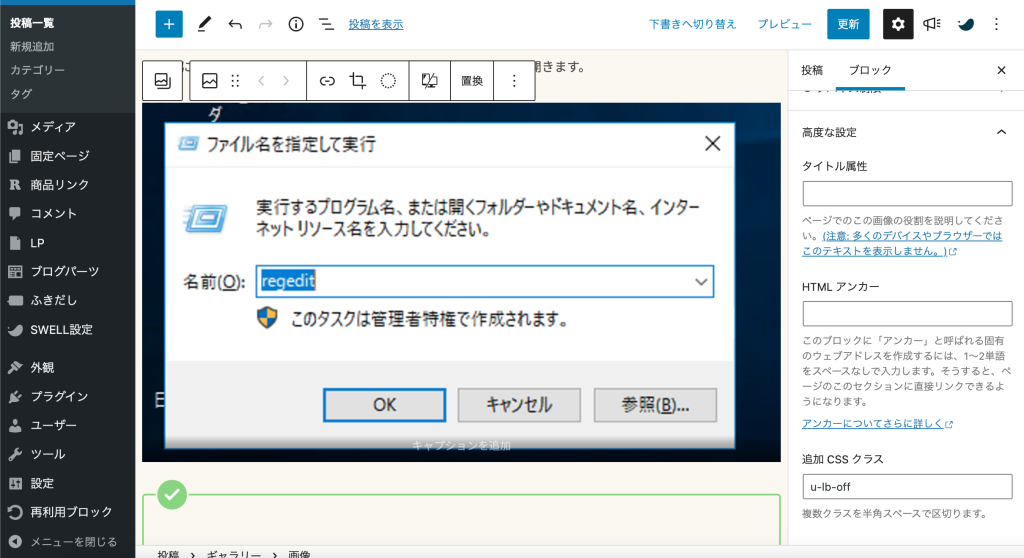Open the three-dot options menu in top bar
The width and height of the screenshot is (1024, 558).
997,24
